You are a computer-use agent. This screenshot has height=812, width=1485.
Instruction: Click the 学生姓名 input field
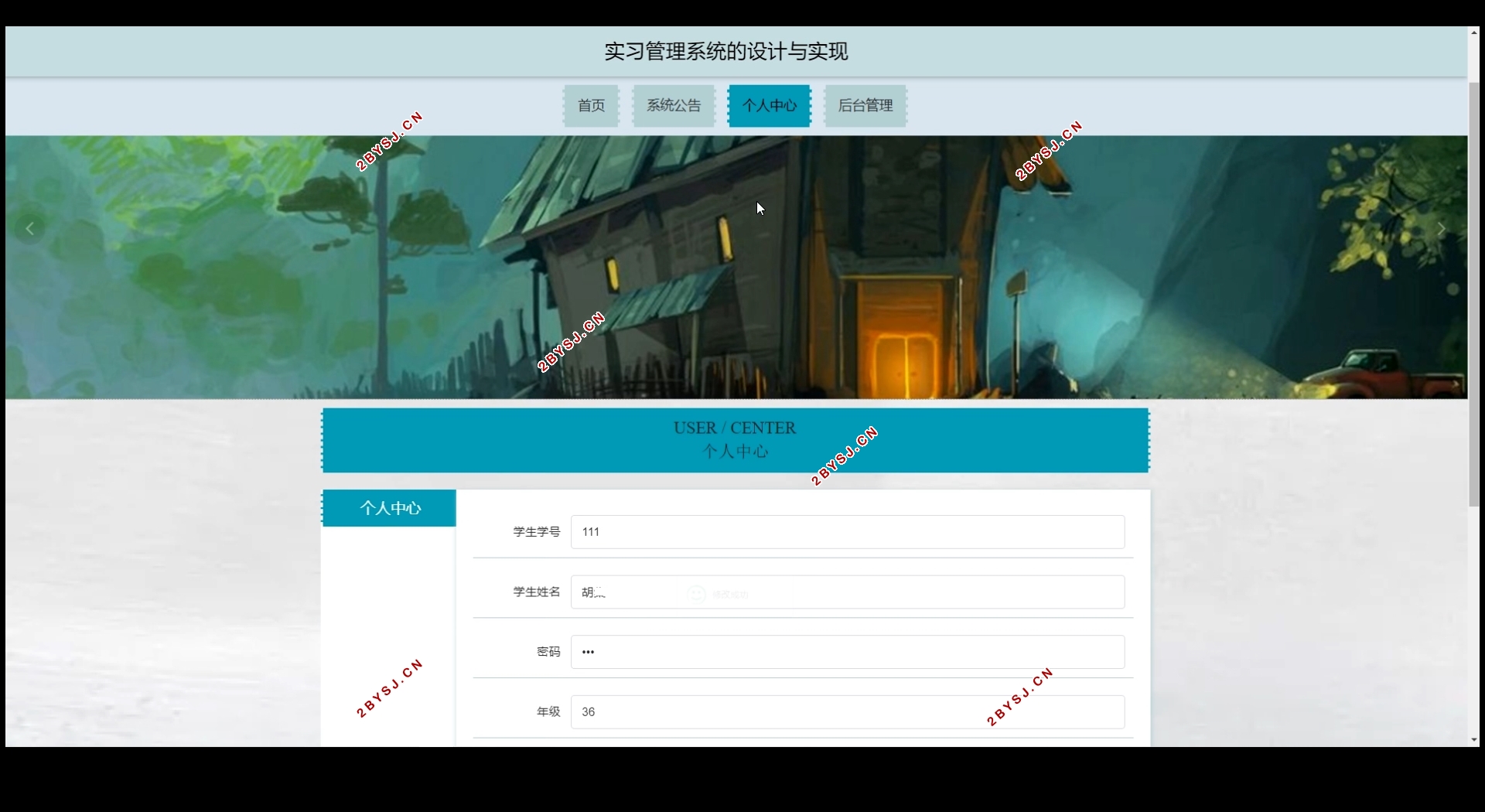tap(848, 592)
